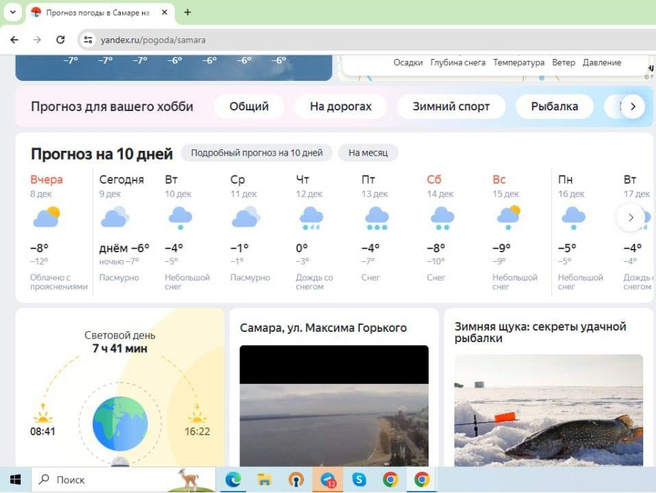Open Вчера 8 дек forecast

(x=59, y=232)
